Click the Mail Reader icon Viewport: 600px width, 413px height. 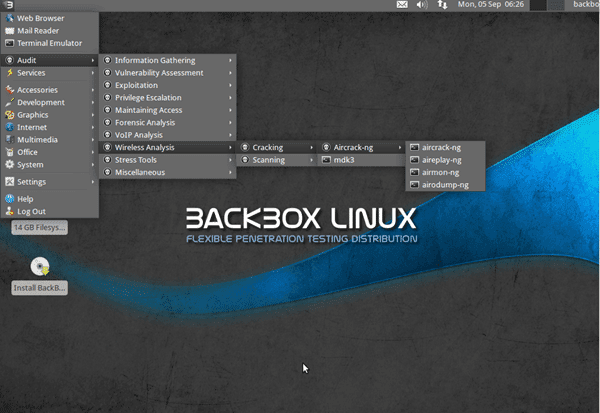click(10, 31)
